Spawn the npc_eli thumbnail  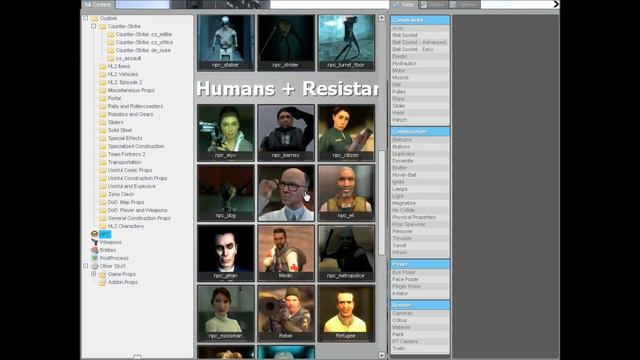[346, 193]
